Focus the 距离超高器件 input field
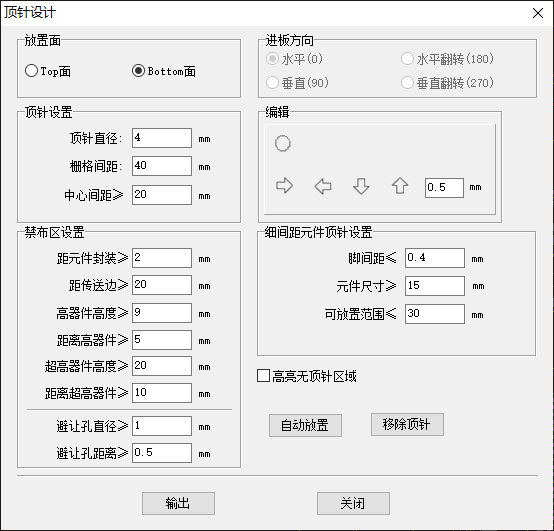This screenshot has width=554, height=531. [162, 393]
